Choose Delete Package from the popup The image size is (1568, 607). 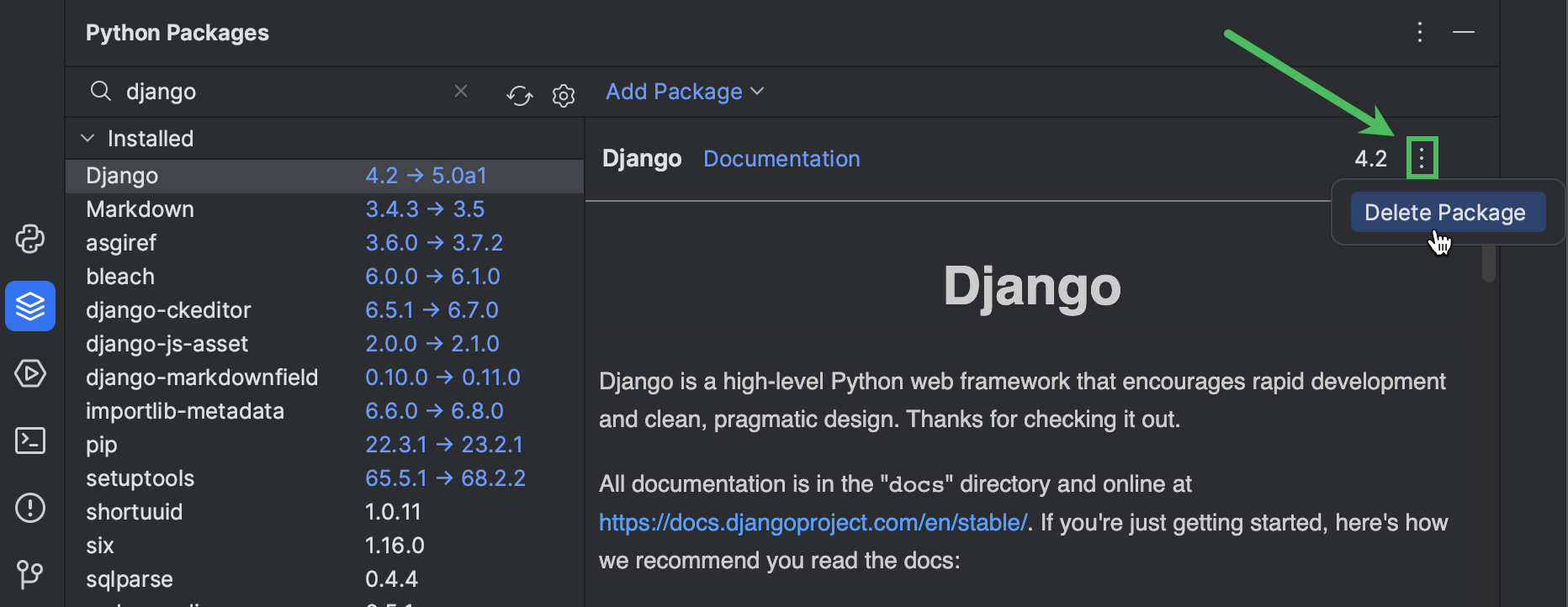(1448, 213)
